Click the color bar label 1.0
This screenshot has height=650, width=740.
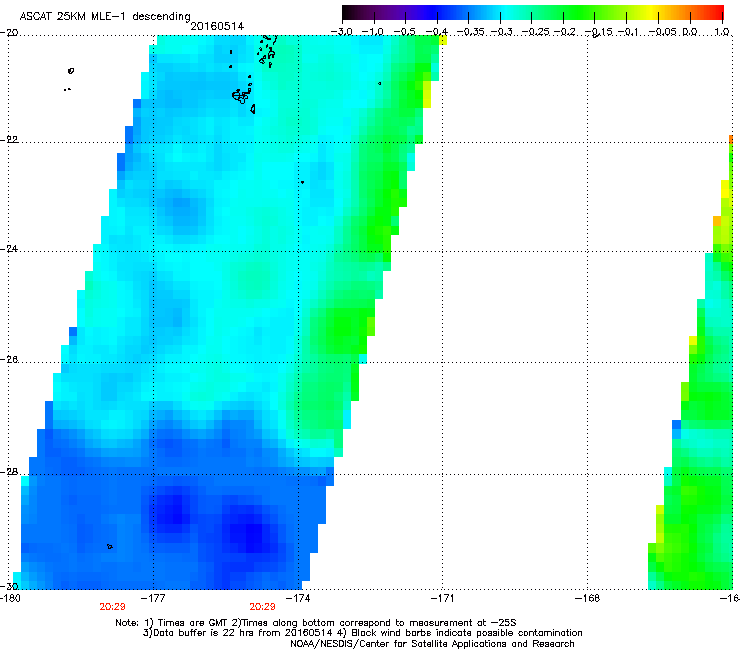(722, 32)
